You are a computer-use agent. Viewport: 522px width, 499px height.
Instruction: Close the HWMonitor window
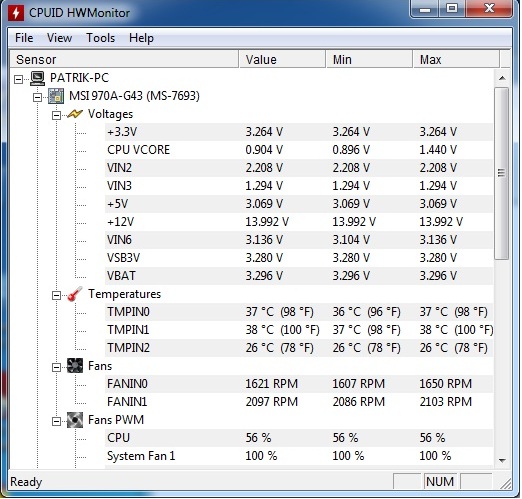[x=489, y=8]
